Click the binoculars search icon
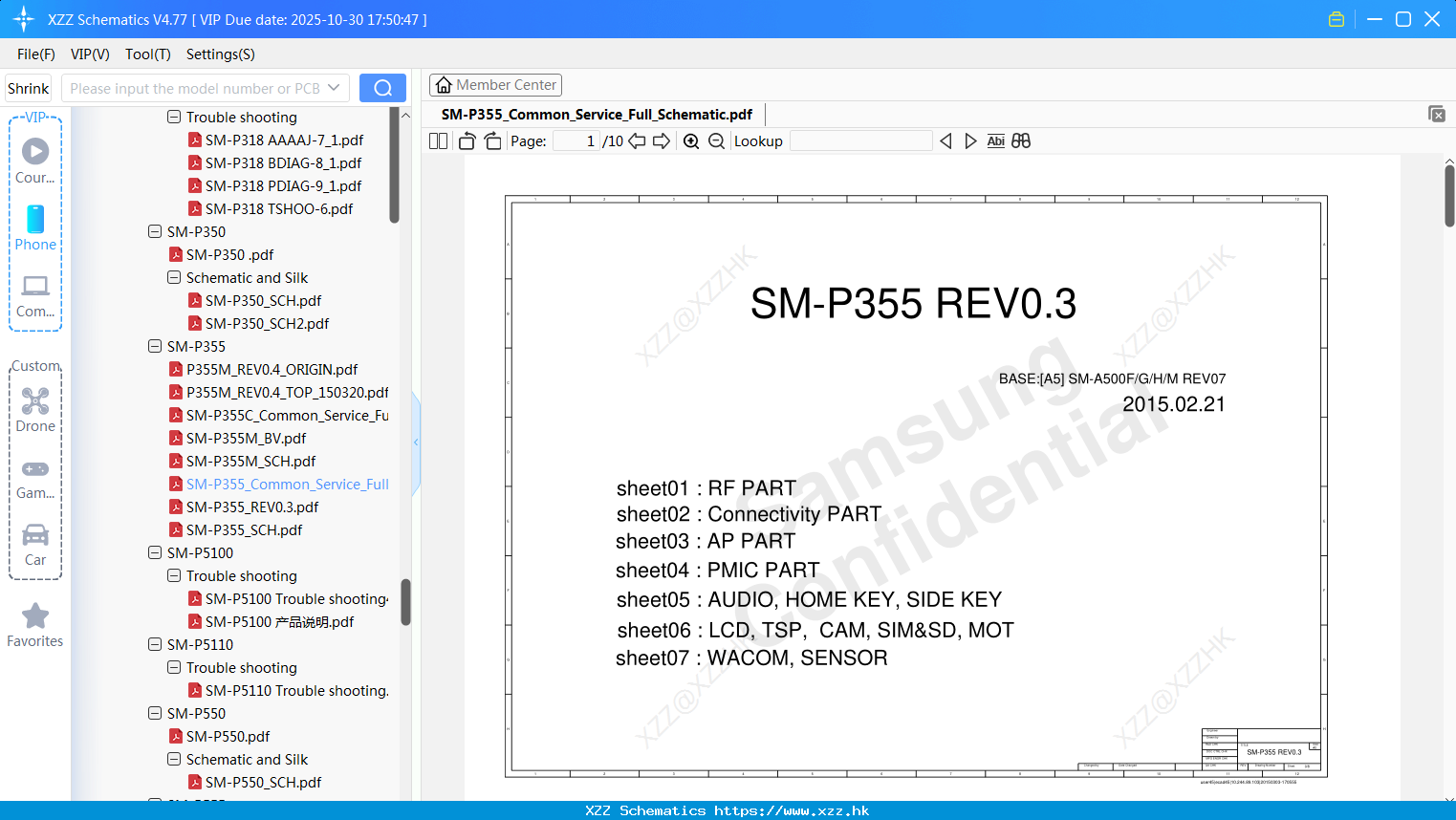The width and height of the screenshot is (1456, 820). (x=1021, y=141)
